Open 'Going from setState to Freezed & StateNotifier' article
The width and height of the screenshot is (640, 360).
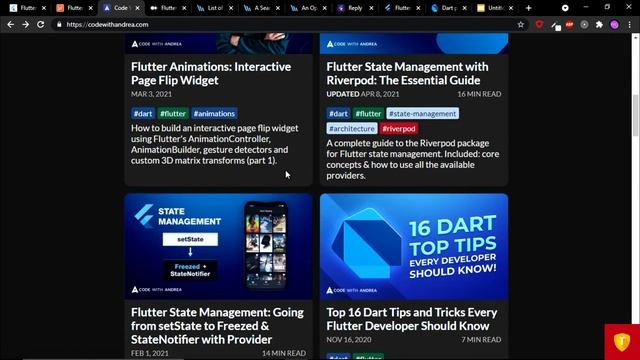pos(217,326)
